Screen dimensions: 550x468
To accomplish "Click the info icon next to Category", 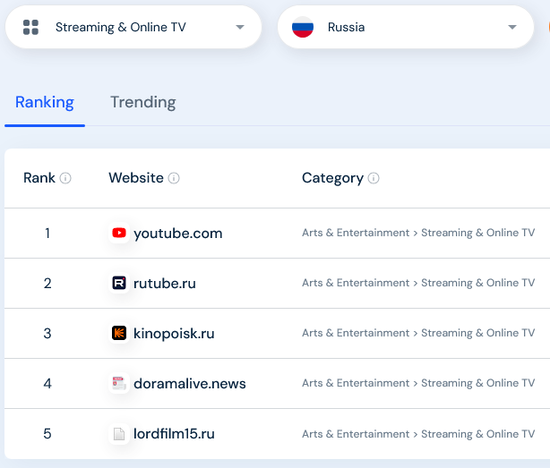I will [x=373, y=178].
